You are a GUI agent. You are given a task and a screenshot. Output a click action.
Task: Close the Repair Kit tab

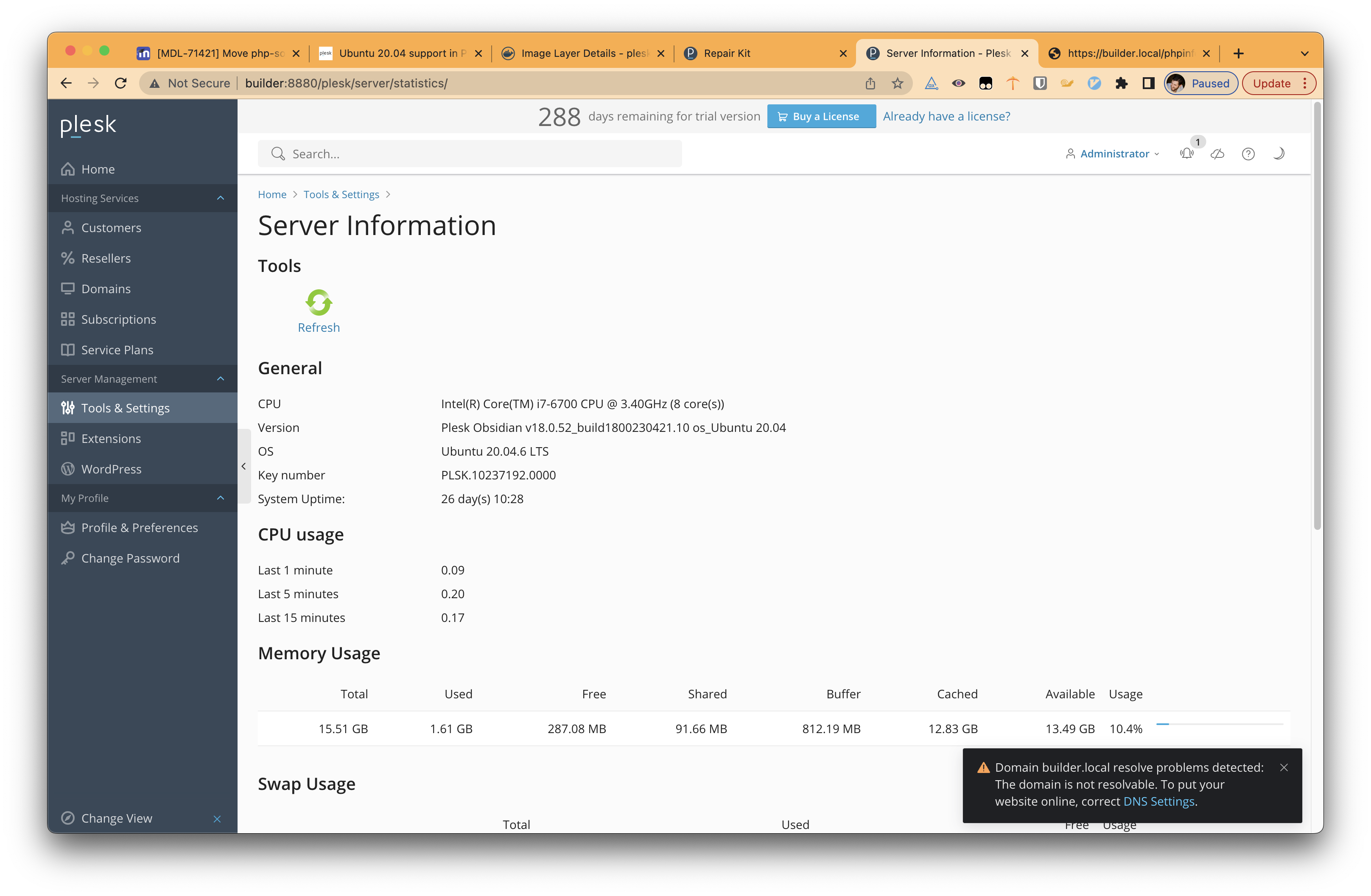coord(843,53)
